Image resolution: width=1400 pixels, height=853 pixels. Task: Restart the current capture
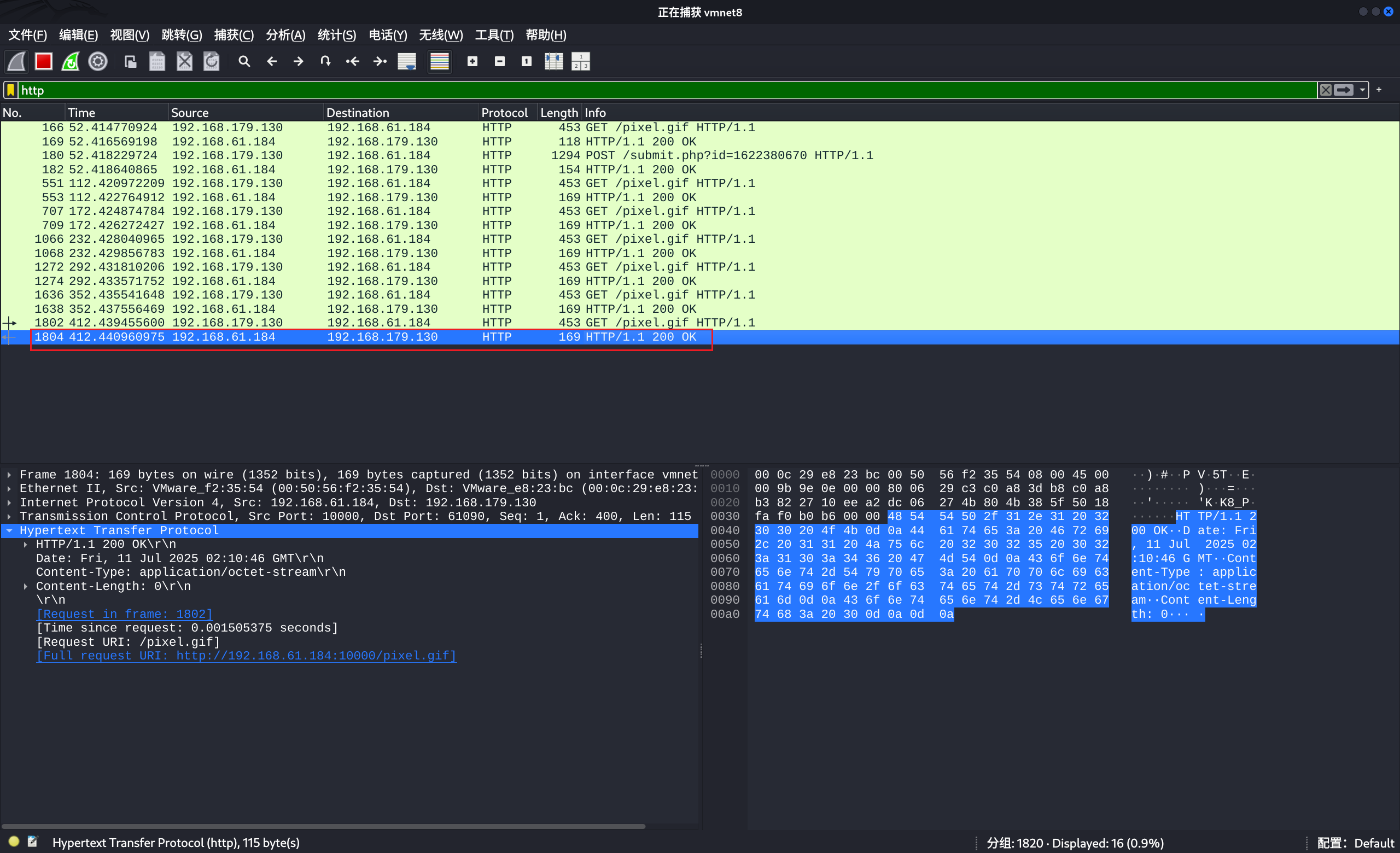71,61
